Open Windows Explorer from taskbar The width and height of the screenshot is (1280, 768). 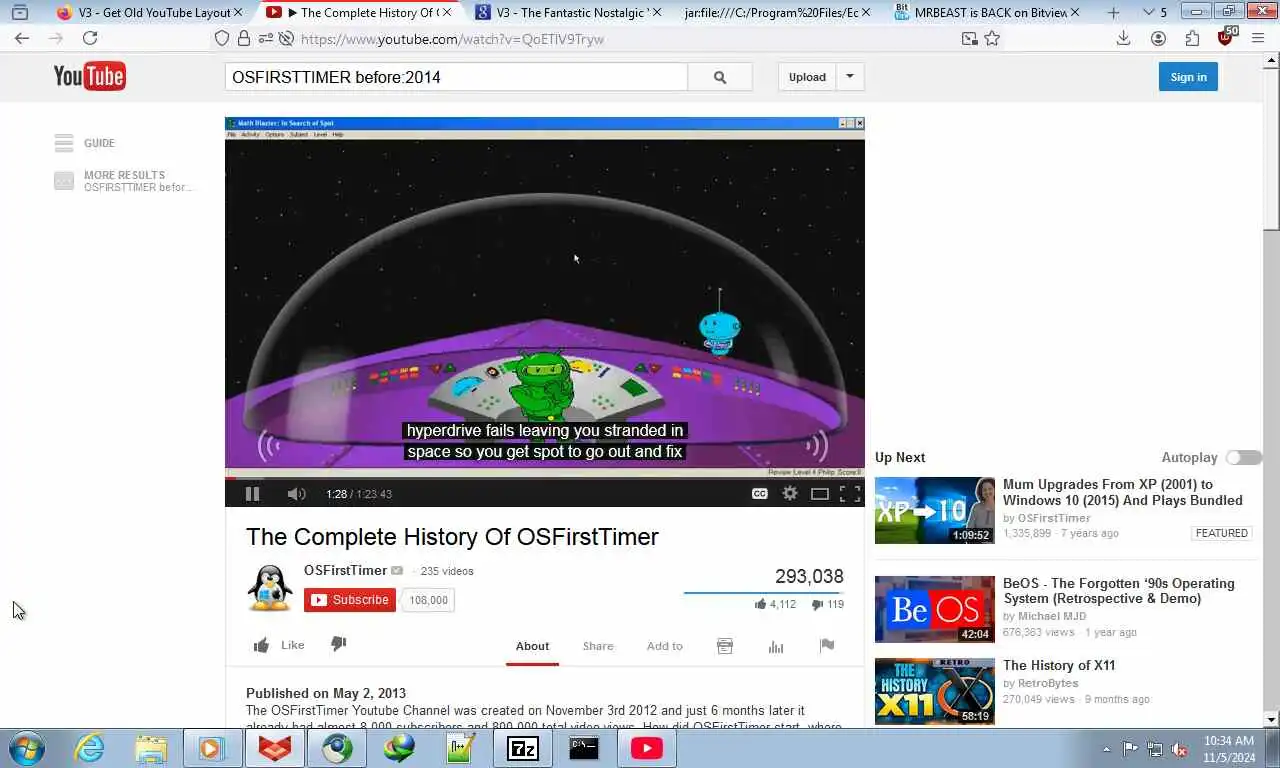pyautogui.click(x=151, y=748)
